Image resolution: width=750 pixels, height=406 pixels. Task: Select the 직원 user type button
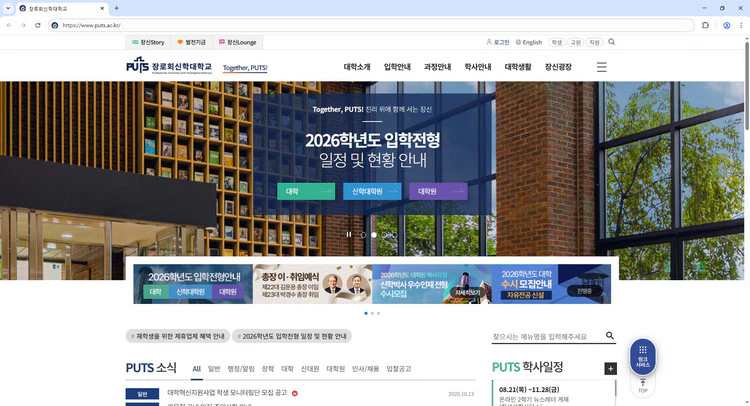point(594,43)
